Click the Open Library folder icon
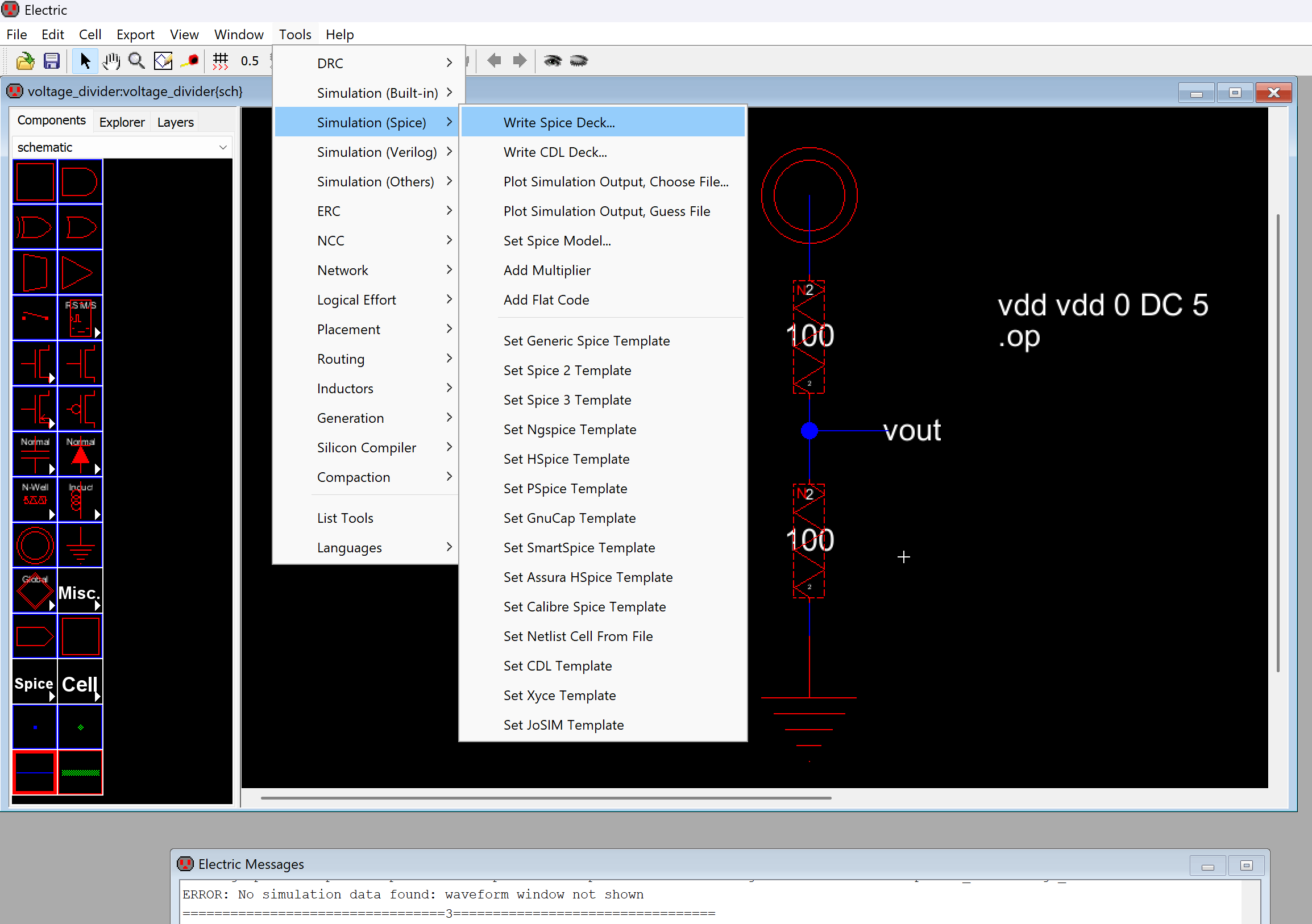Screen dimensions: 1312x924 tap(24, 61)
